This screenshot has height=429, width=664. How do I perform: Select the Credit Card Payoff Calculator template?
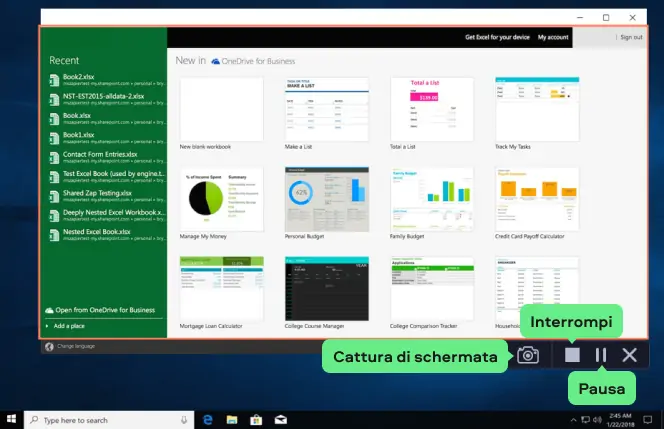tap(537, 203)
